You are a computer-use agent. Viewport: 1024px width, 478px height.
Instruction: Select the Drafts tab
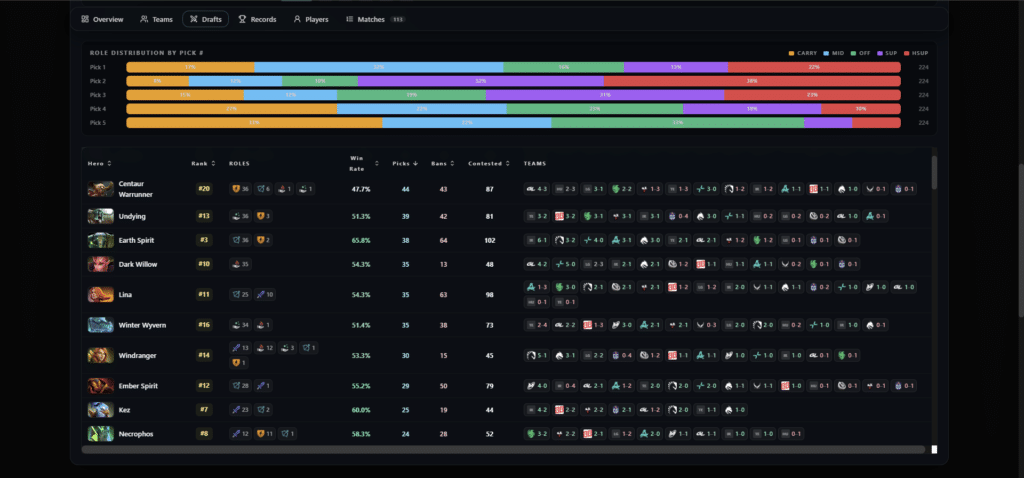point(206,20)
